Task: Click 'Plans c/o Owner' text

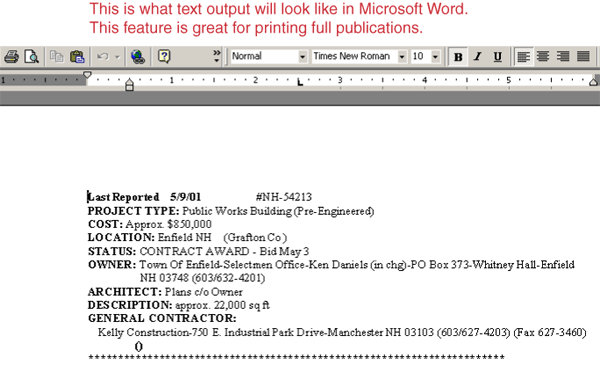Action: [204, 292]
